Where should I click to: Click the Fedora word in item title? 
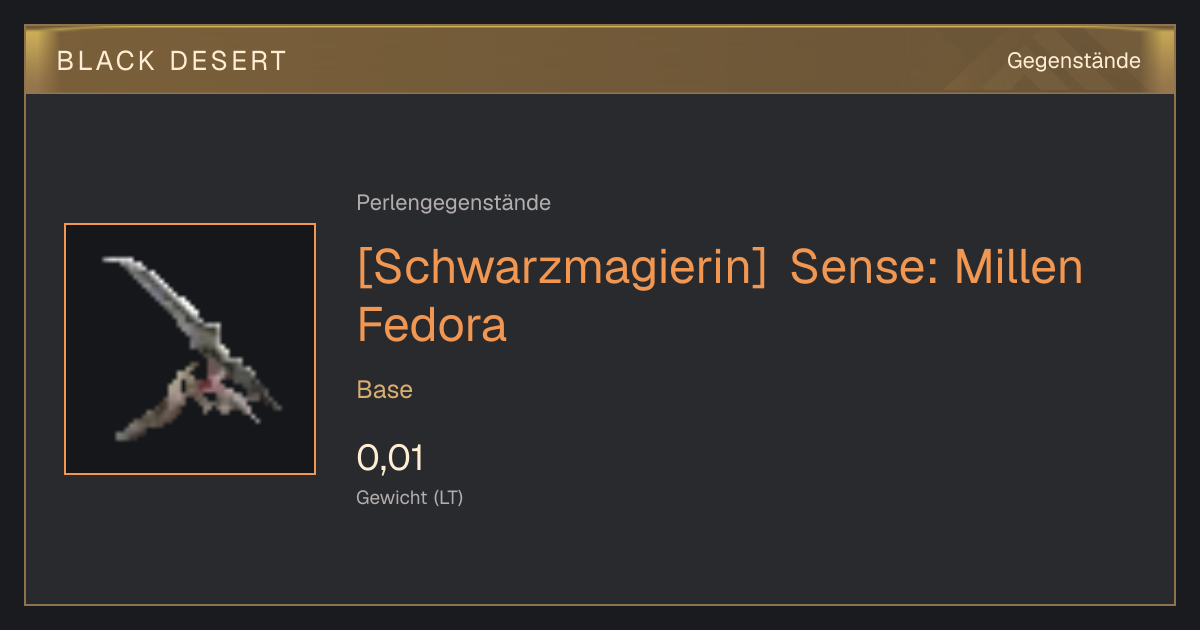(432, 325)
